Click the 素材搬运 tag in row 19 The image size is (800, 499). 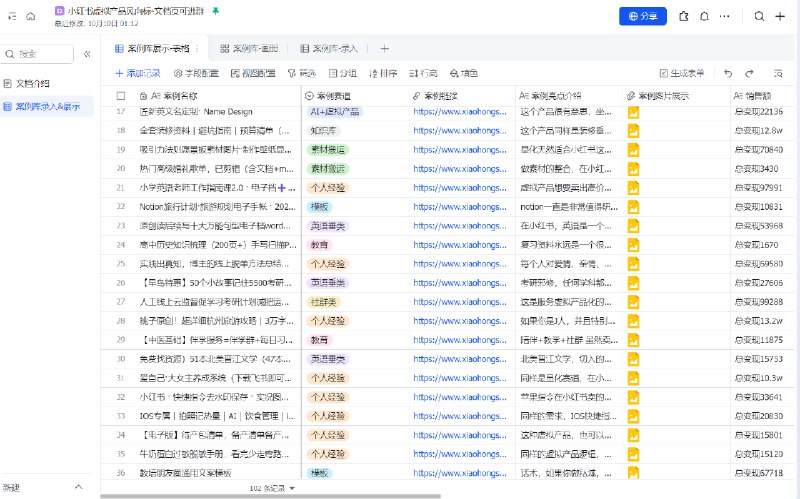click(x=328, y=149)
